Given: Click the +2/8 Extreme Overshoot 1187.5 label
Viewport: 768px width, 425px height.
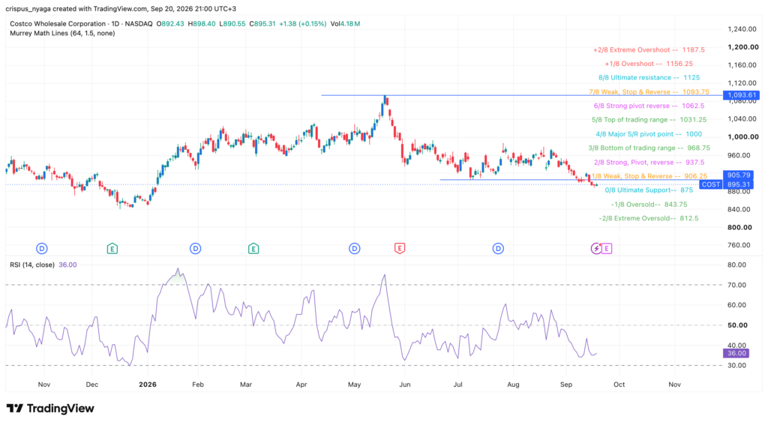Looking at the screenshot, I should [649, 50].
